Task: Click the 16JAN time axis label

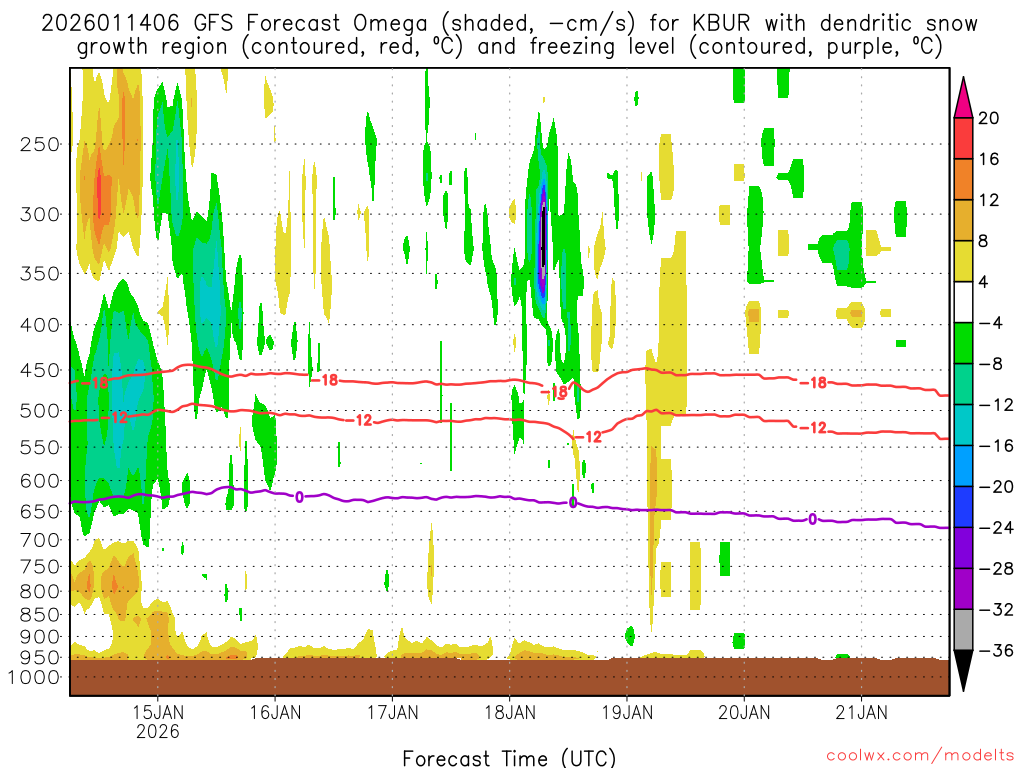Action: (x=275, y=712)
